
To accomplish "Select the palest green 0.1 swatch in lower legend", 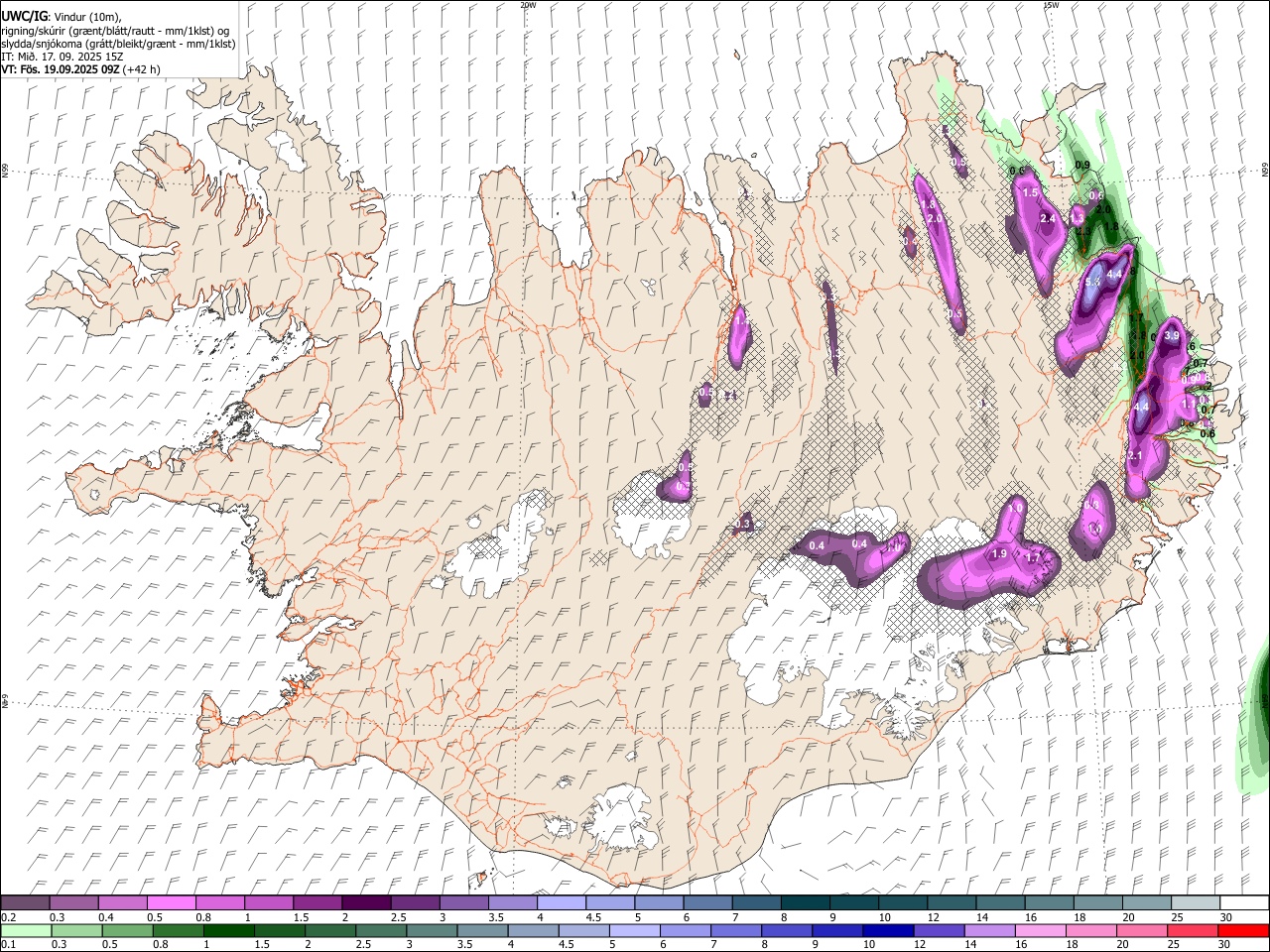I will 26,931.
